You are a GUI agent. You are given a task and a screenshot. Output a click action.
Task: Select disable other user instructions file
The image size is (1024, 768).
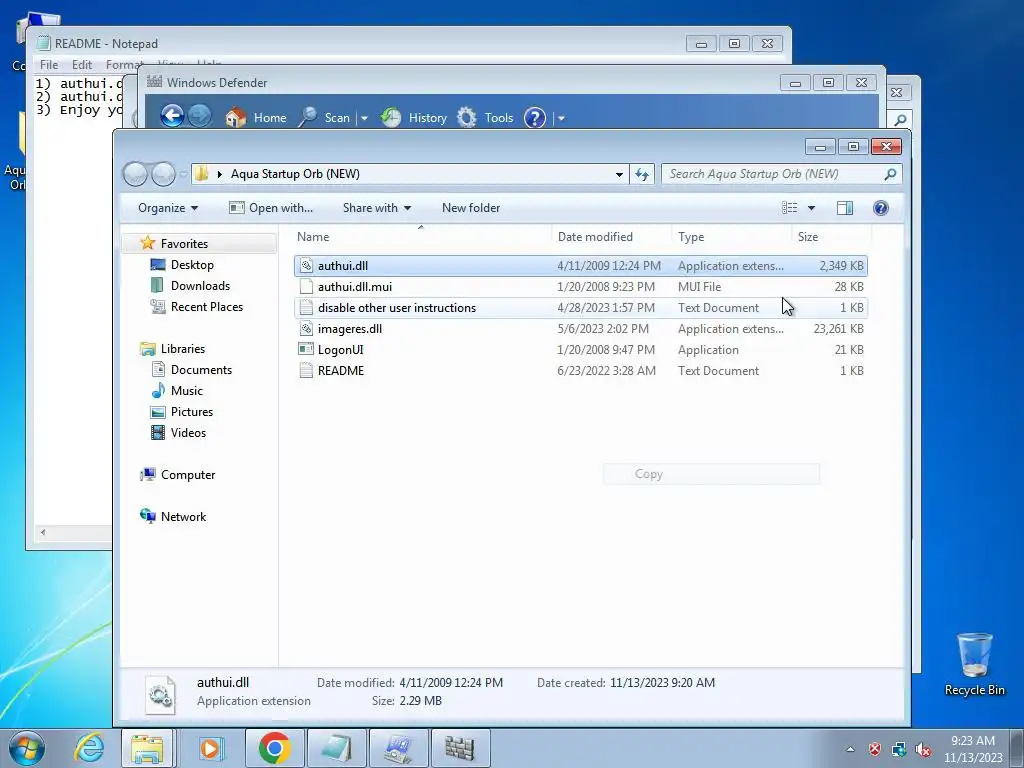coord(581,308)
